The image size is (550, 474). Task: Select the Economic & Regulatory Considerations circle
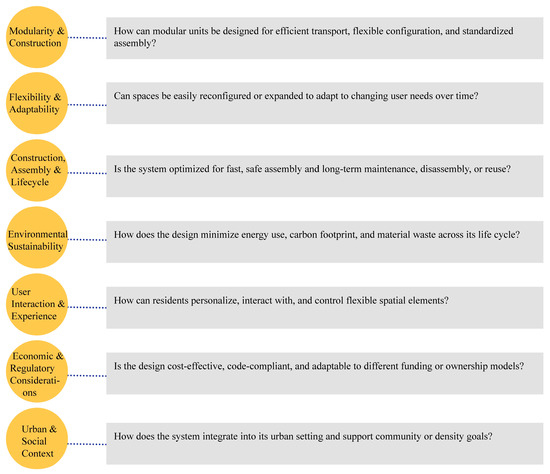click(x=37, y=371)
